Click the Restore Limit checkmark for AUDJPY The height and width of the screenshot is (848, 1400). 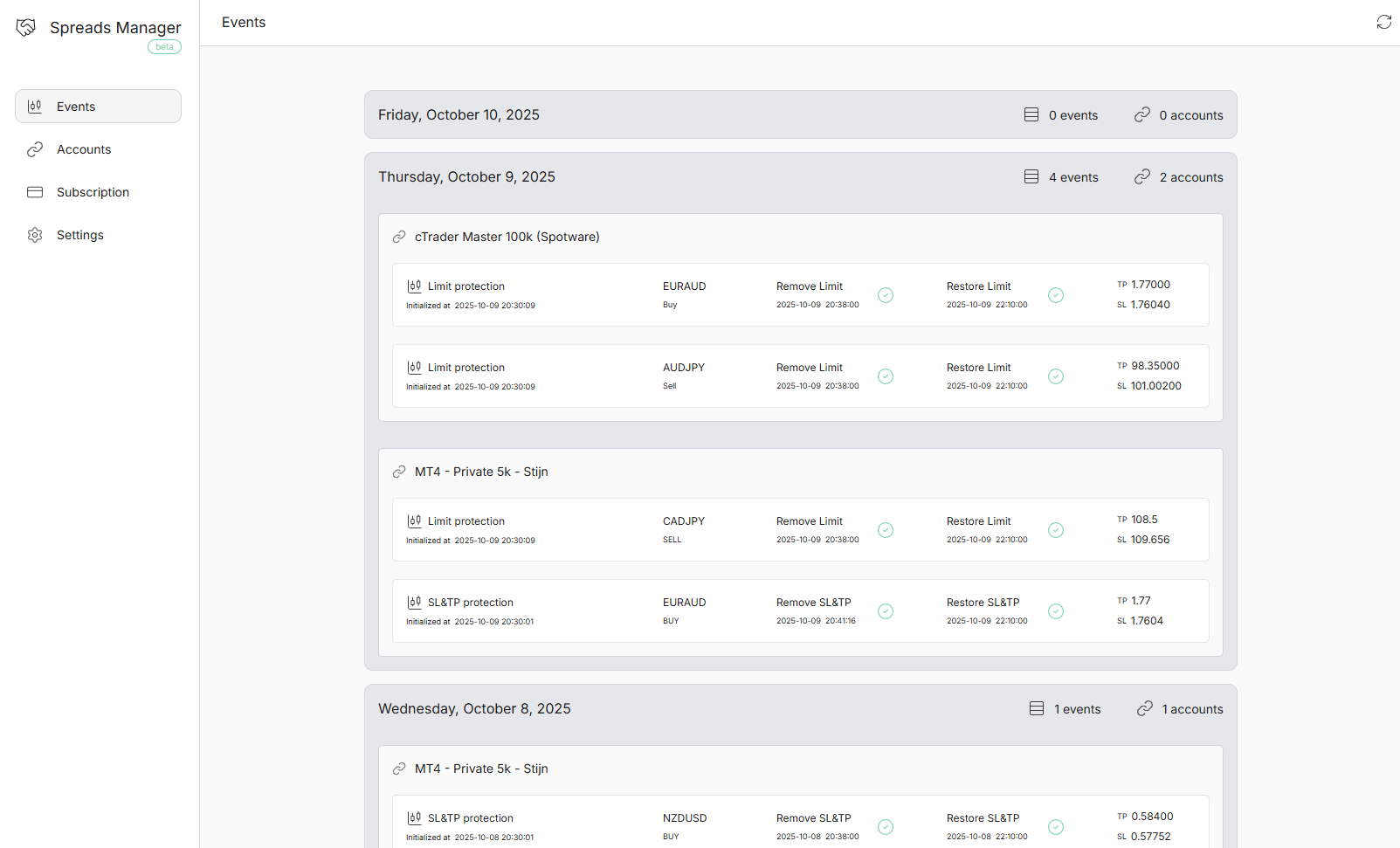[1055, 376]
